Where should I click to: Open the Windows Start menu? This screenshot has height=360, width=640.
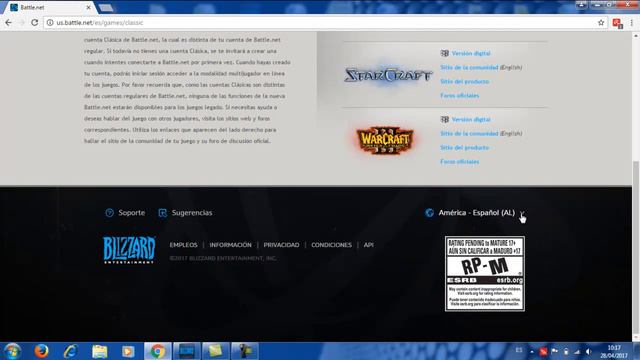(11, 351)
